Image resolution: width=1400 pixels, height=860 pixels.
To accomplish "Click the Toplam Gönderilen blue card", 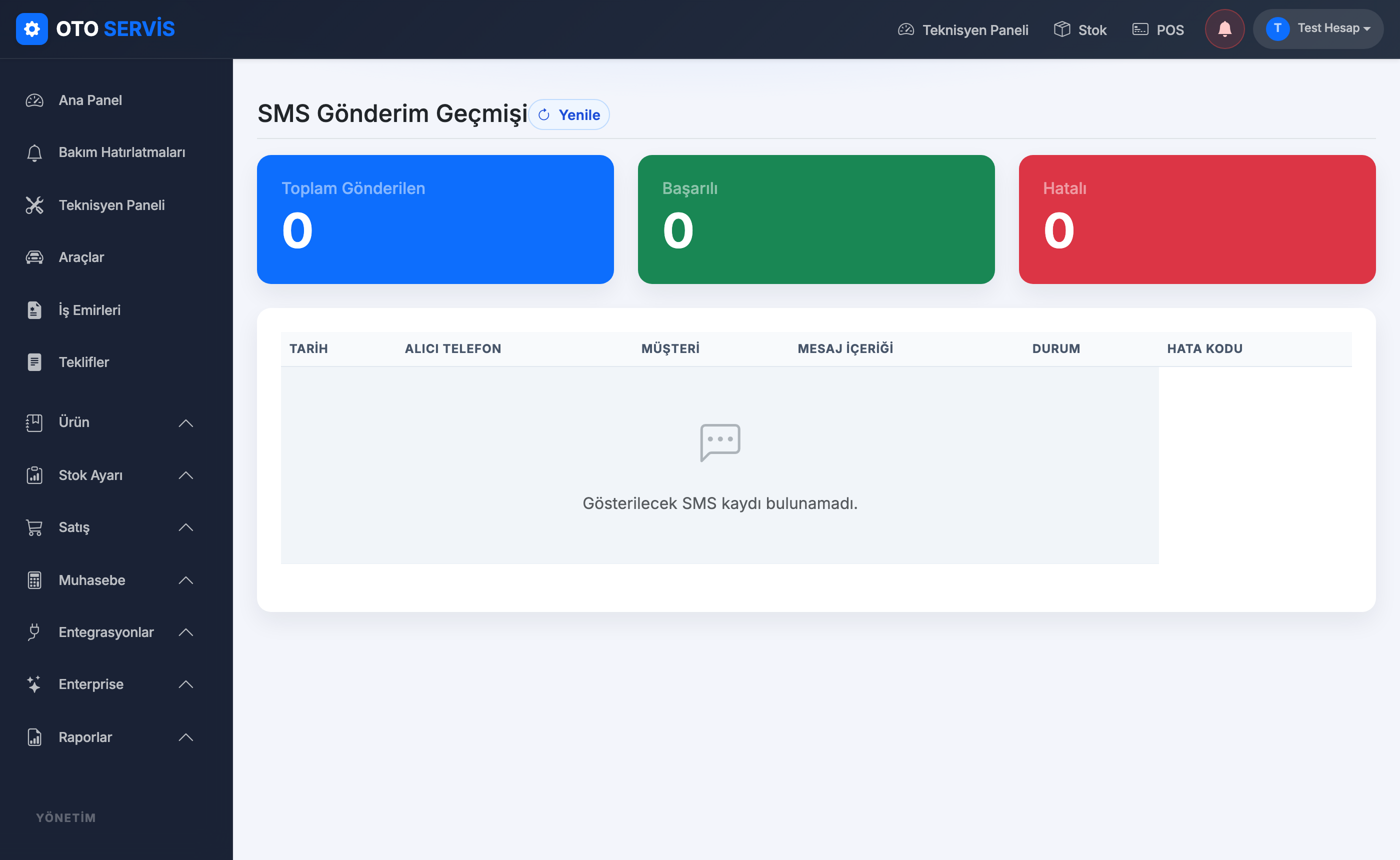I will pos(435,219).
